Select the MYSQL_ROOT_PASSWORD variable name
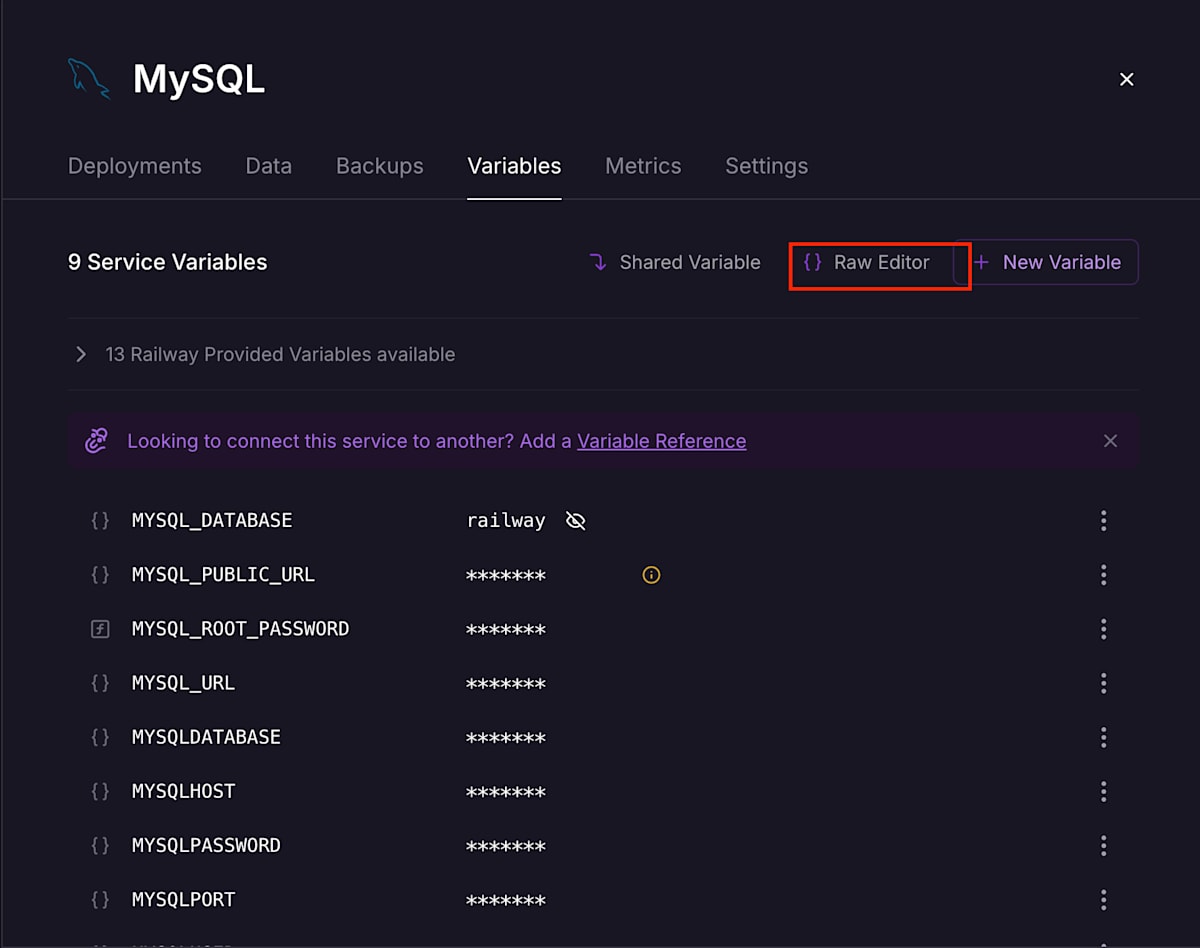1200x948 pixels. [240, 629]
